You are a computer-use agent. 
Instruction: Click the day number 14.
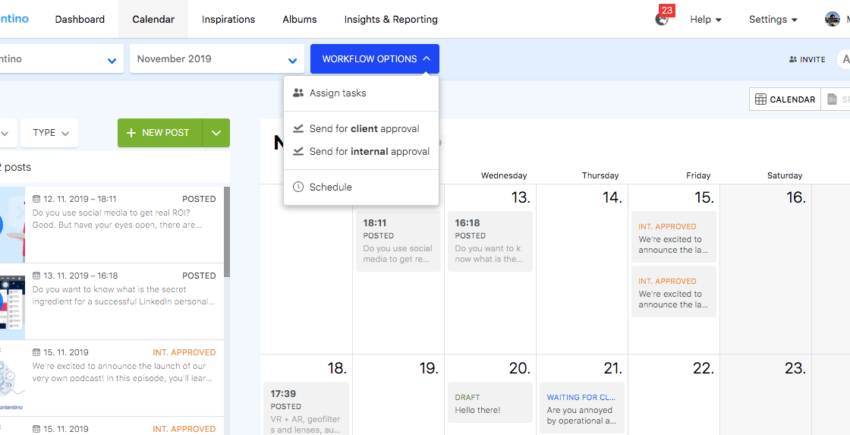pos(612,197)
